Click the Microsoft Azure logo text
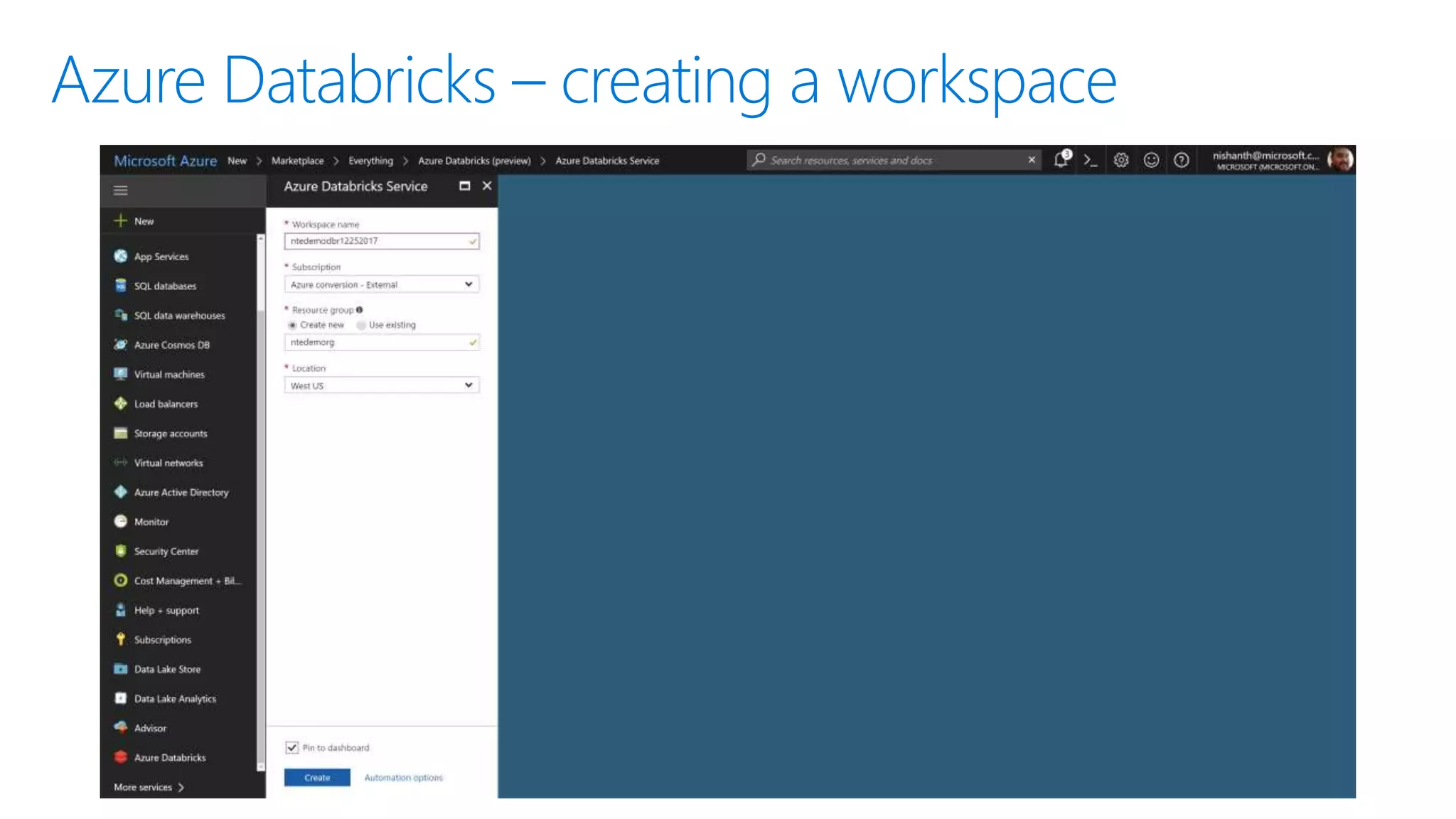 point(166,161)
